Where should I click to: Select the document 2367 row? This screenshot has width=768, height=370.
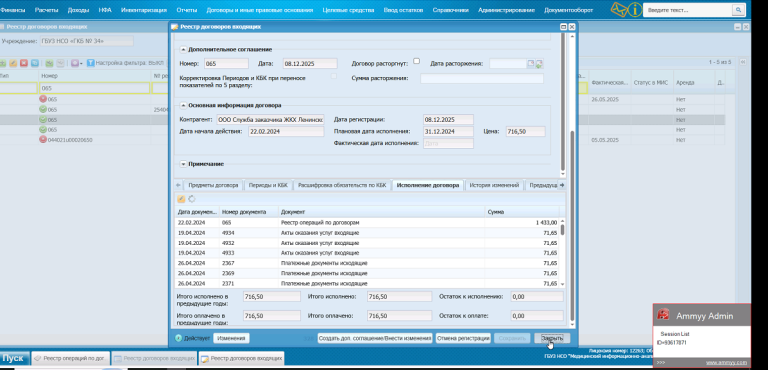(367, 263)
